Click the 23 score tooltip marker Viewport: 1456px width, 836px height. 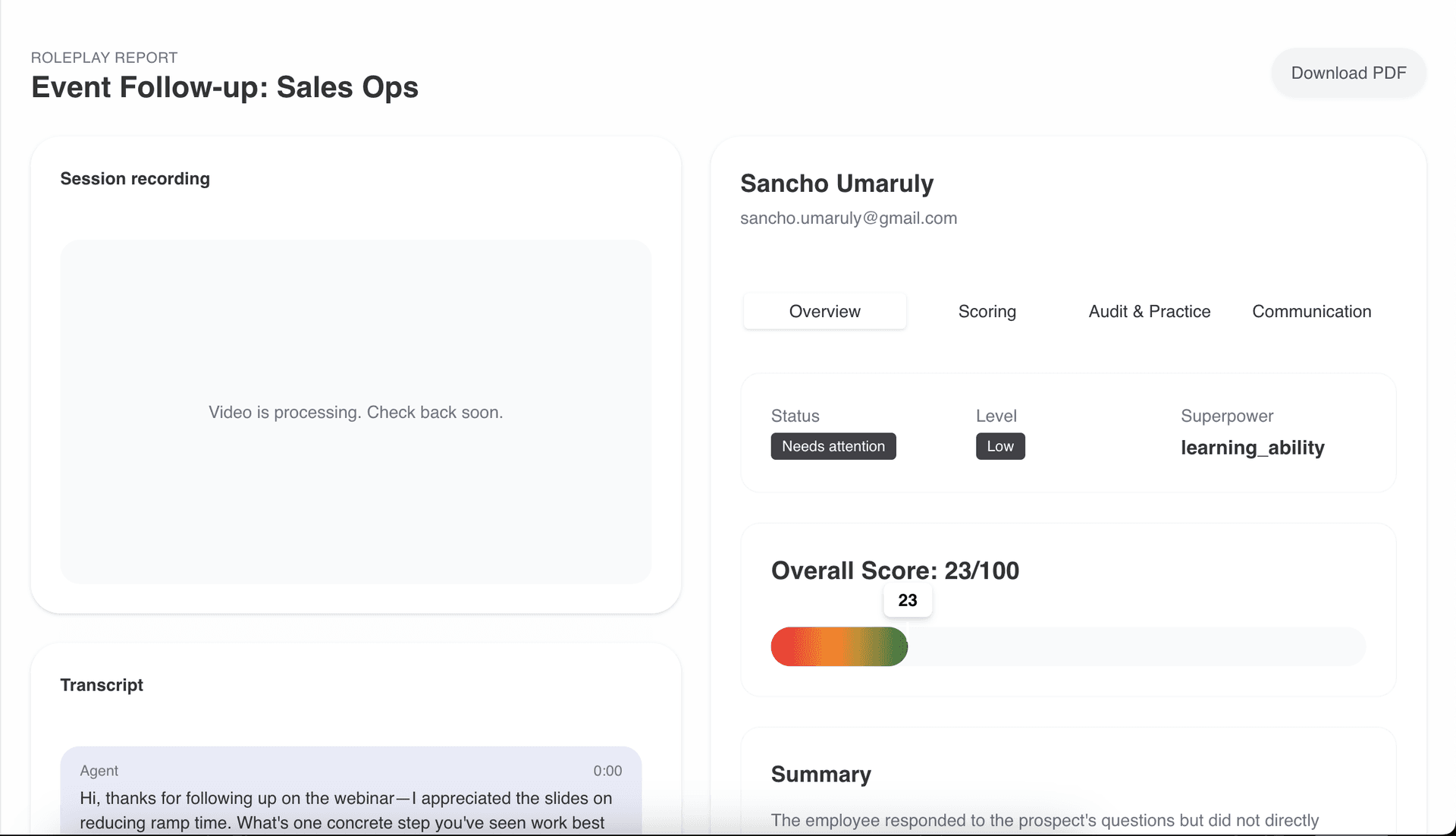coord(907,600)
